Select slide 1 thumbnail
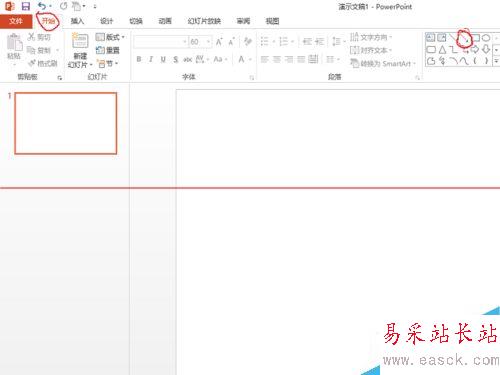500x375 pixels. [66, 123]
